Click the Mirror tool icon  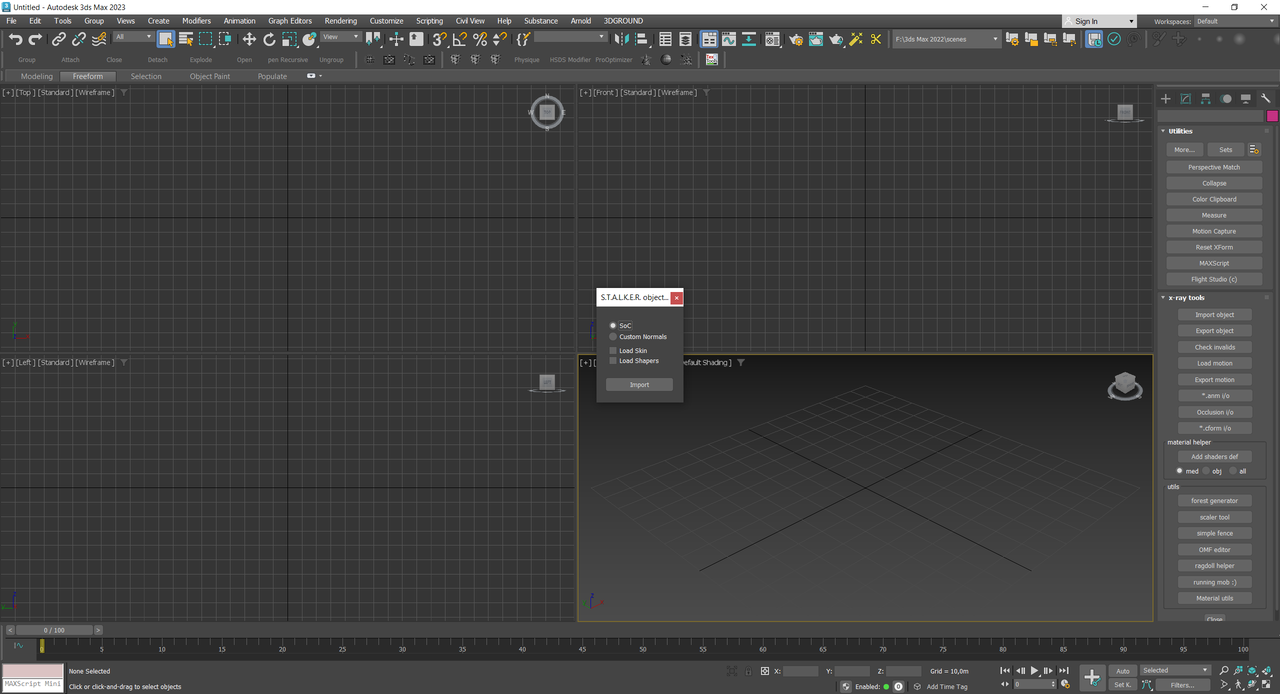[622, 39]
